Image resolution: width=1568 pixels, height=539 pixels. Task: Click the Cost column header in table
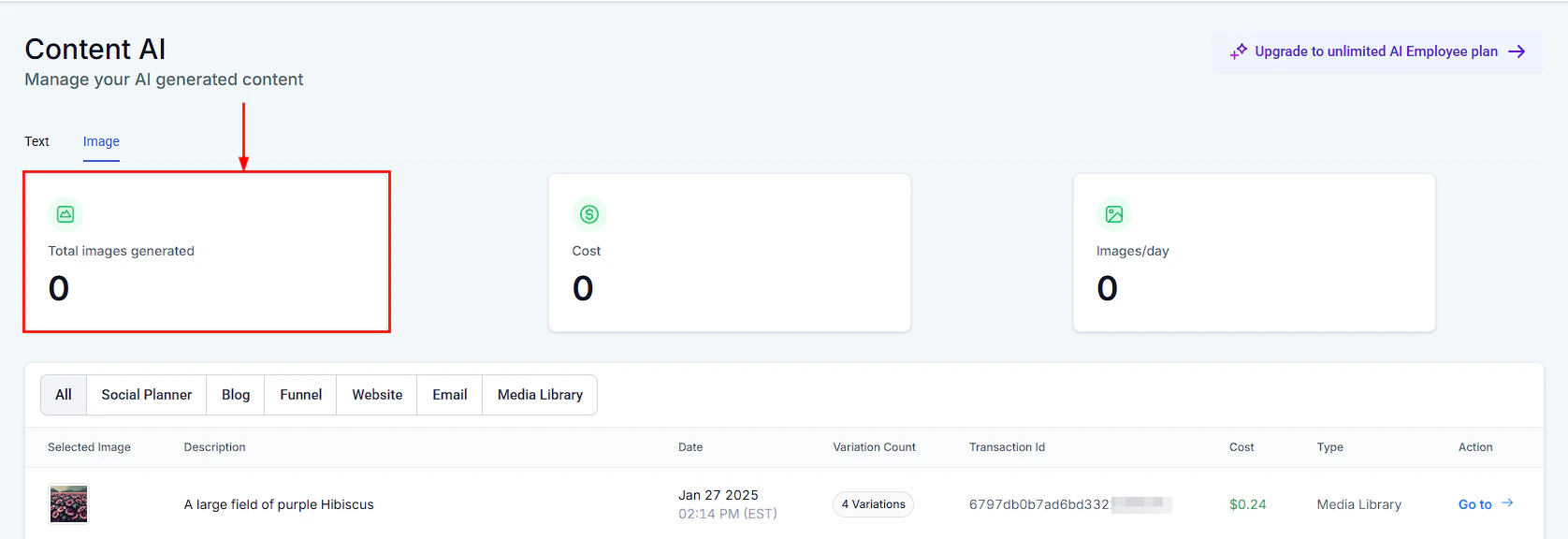1241,447
